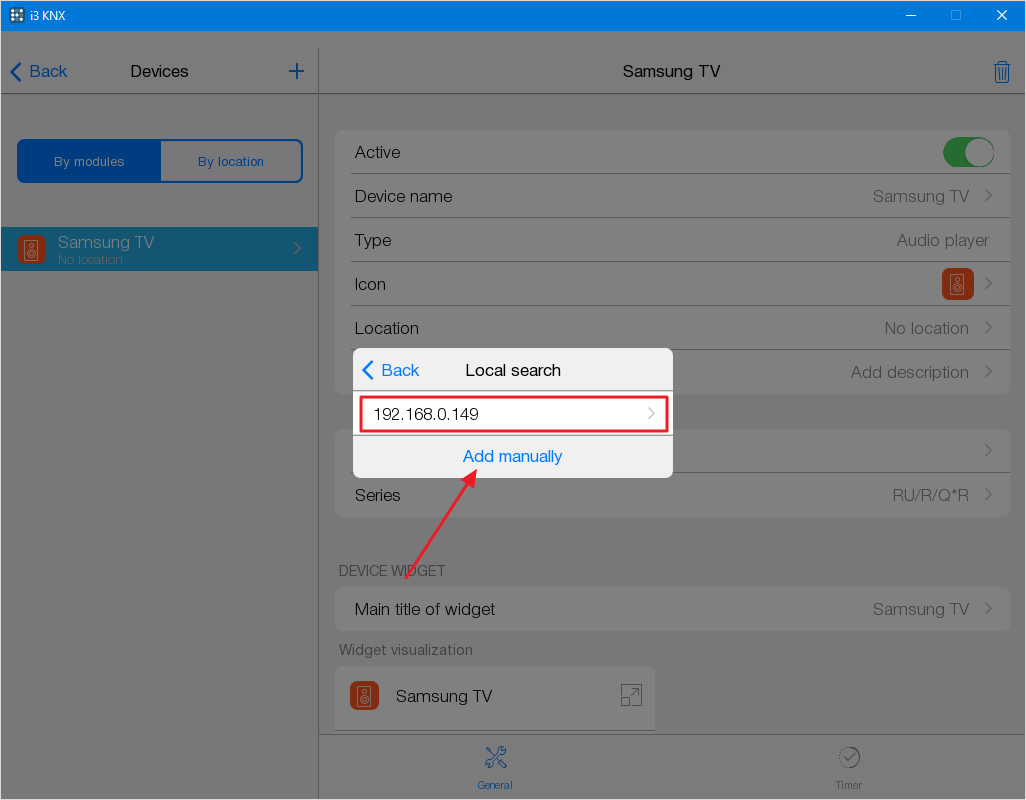The height and width of the screenshot is (800, 1026).
Task: Toggle the Active switch off
Action: 967,152
